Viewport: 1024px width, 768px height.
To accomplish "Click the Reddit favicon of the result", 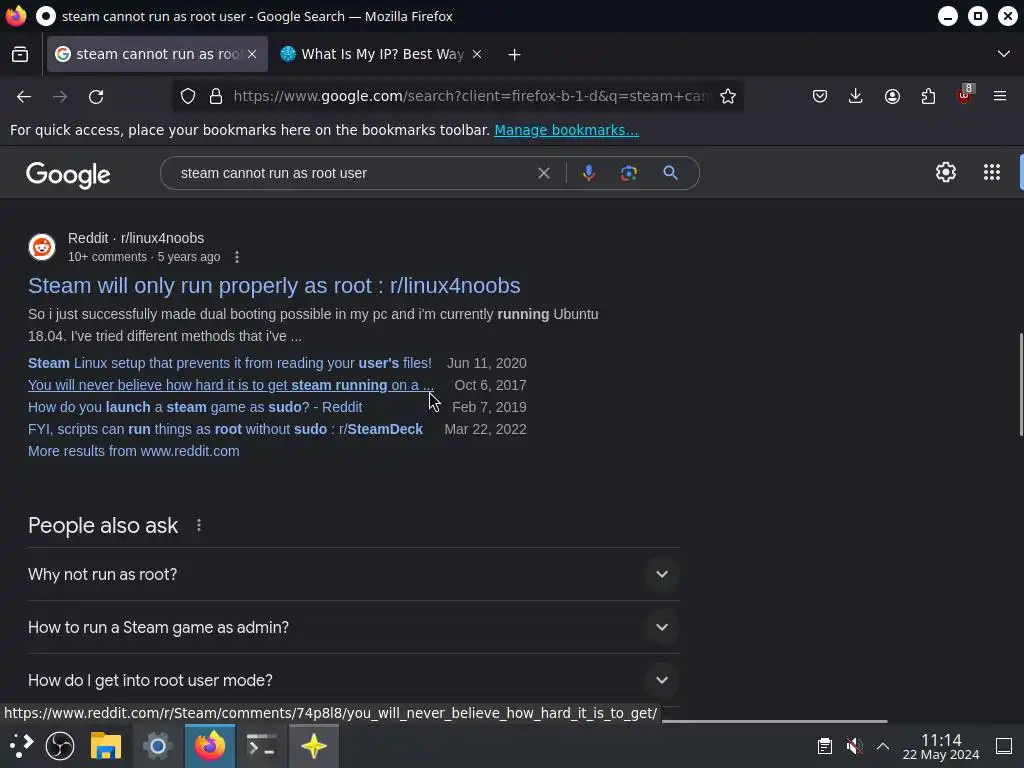I will click(42, 247).
